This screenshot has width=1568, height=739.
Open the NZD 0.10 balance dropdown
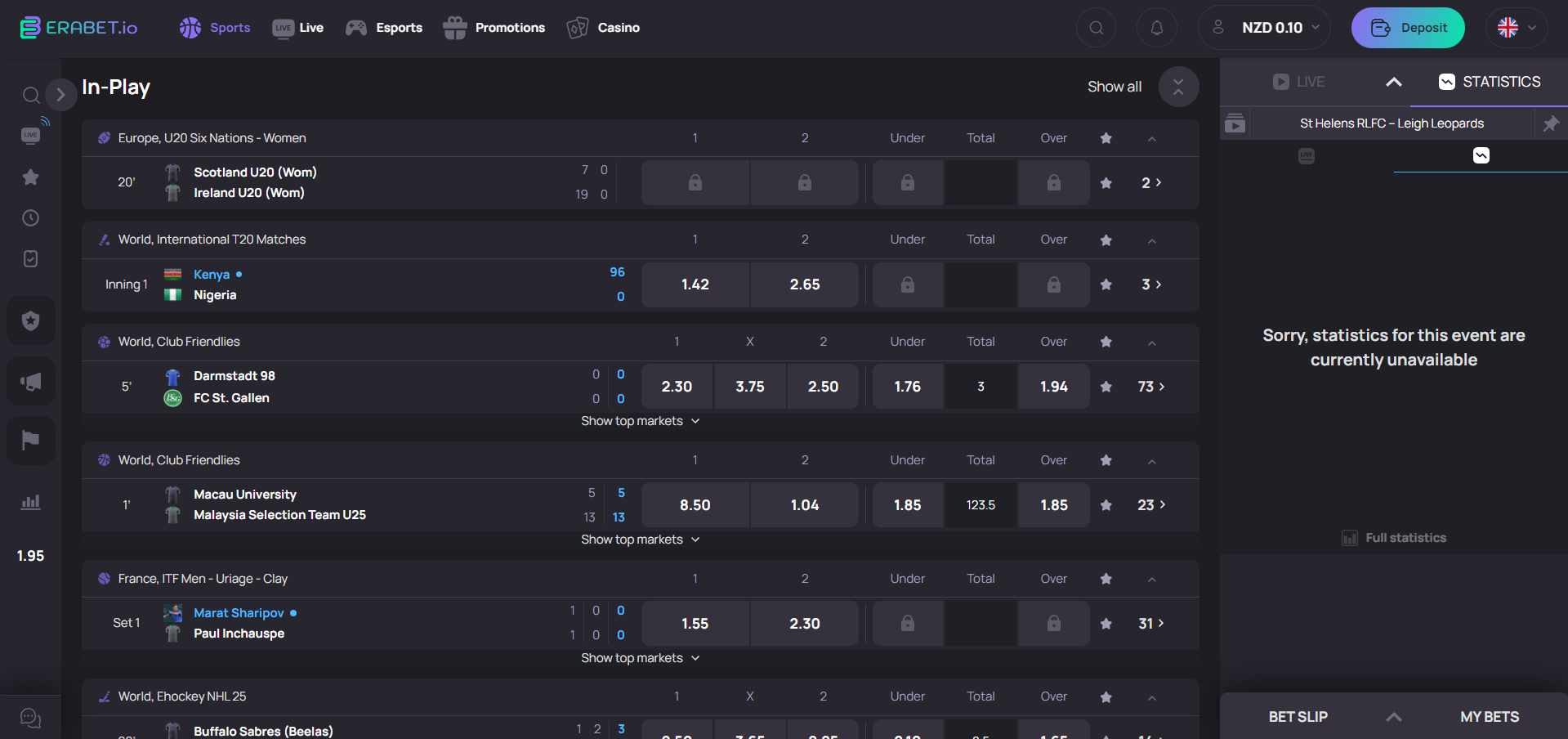tap(1264, 28)
